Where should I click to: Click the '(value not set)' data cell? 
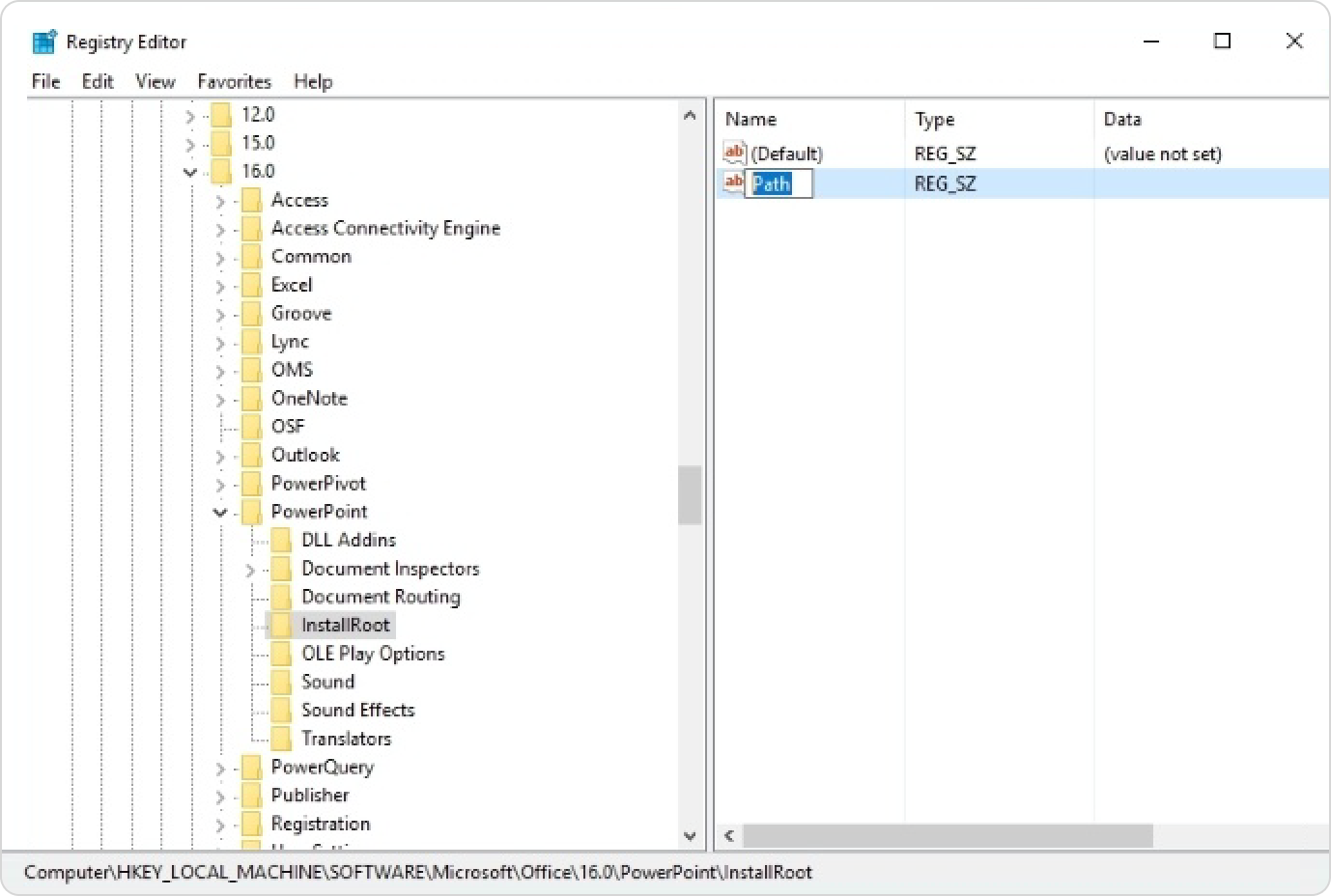pyautogui.click(x=1162, y=154)
